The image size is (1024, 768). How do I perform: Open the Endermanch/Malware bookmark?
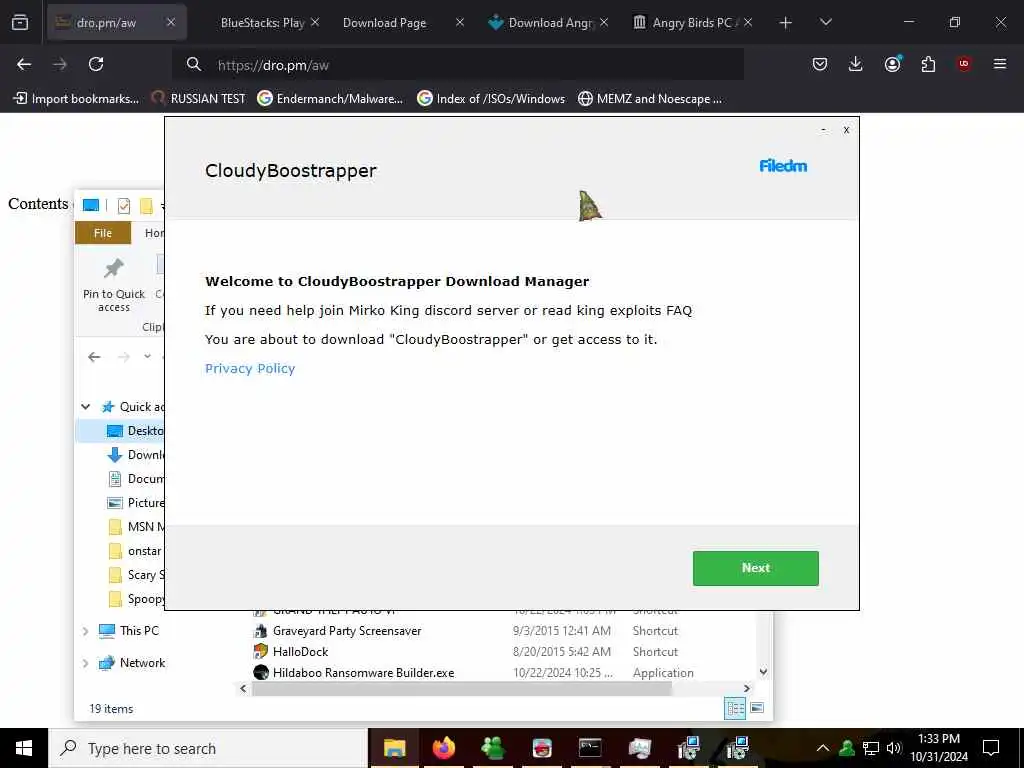point(330,99)
